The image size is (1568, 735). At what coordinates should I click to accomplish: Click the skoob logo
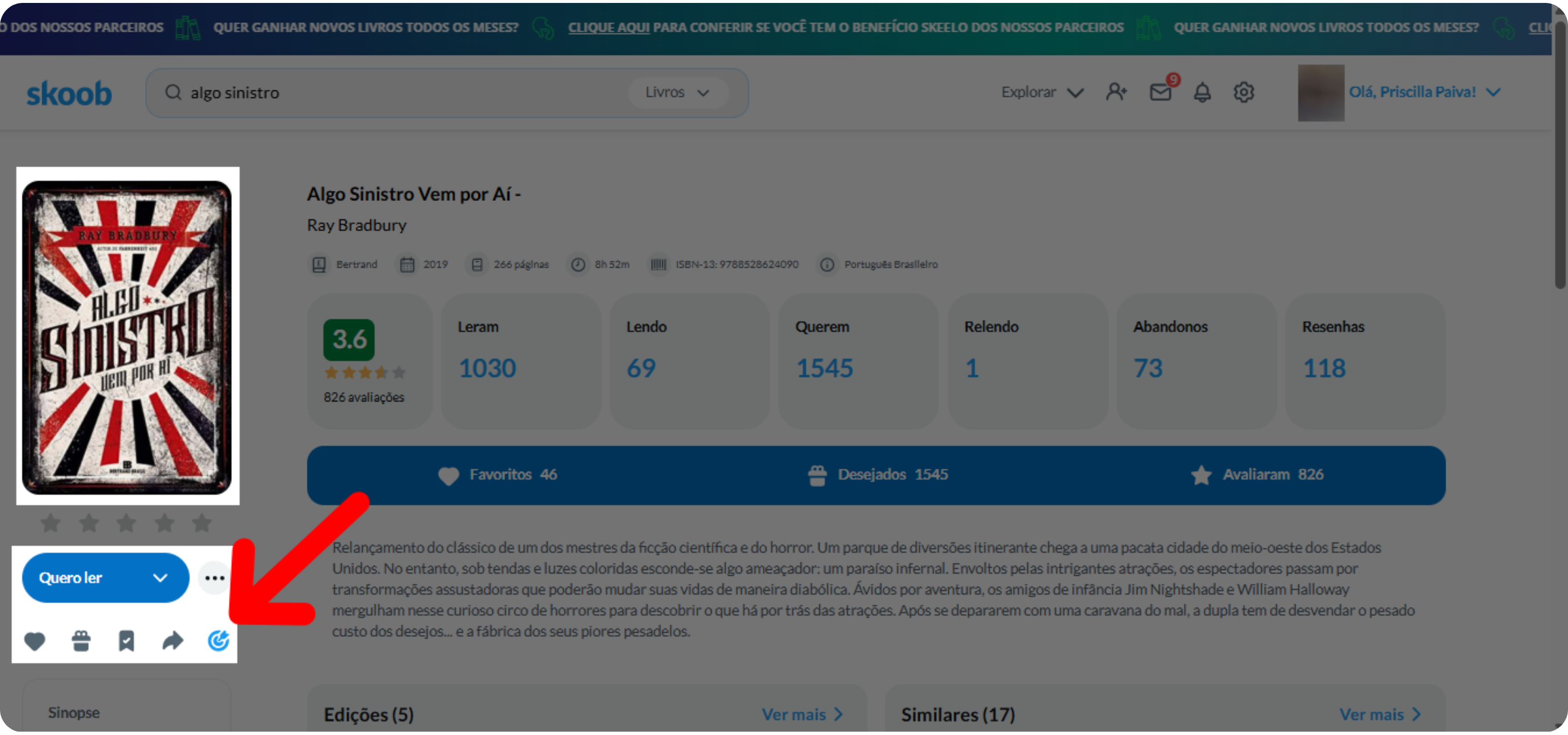click(69, 93)
